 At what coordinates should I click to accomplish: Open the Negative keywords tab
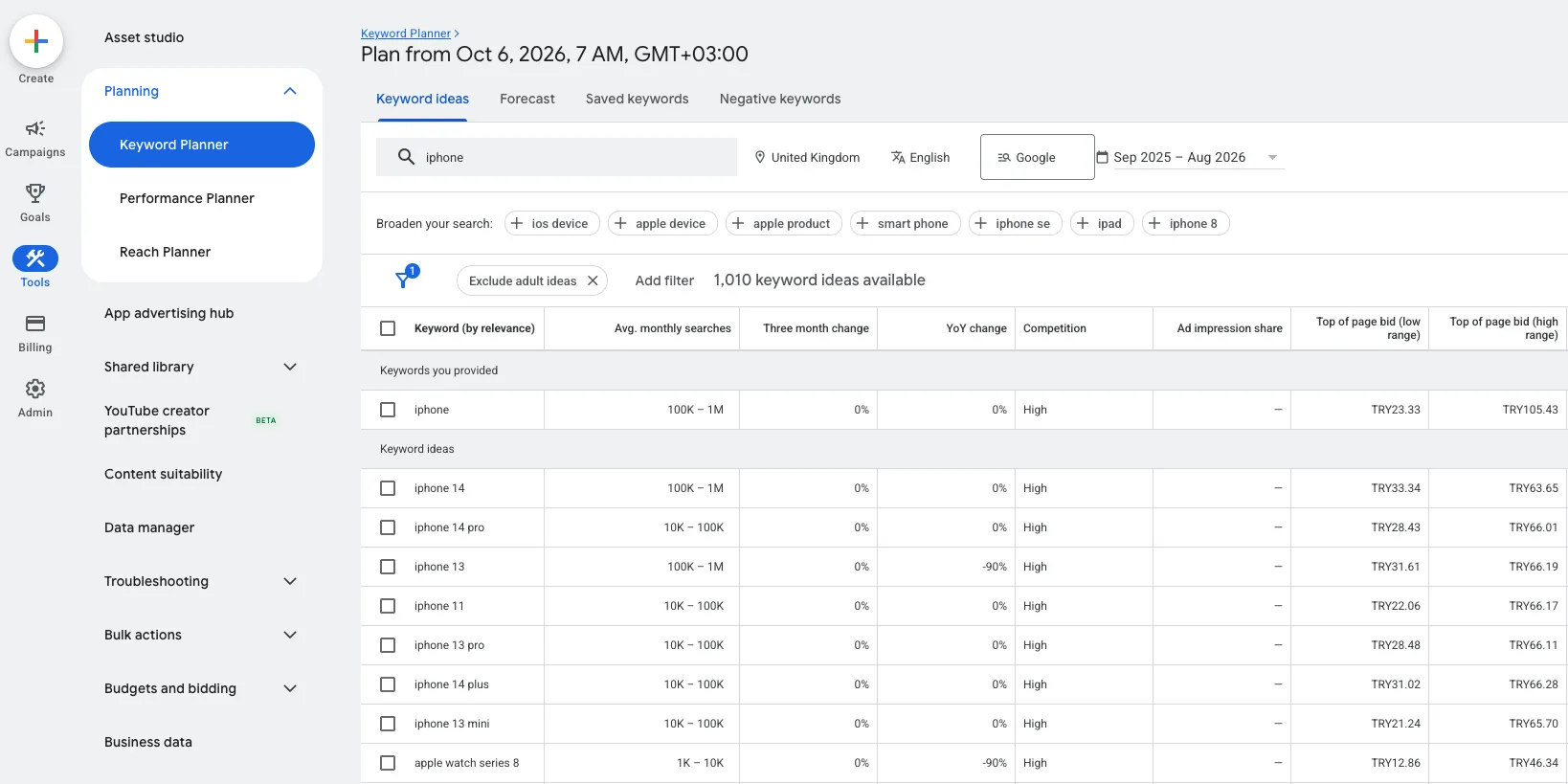tap(780, 99)
